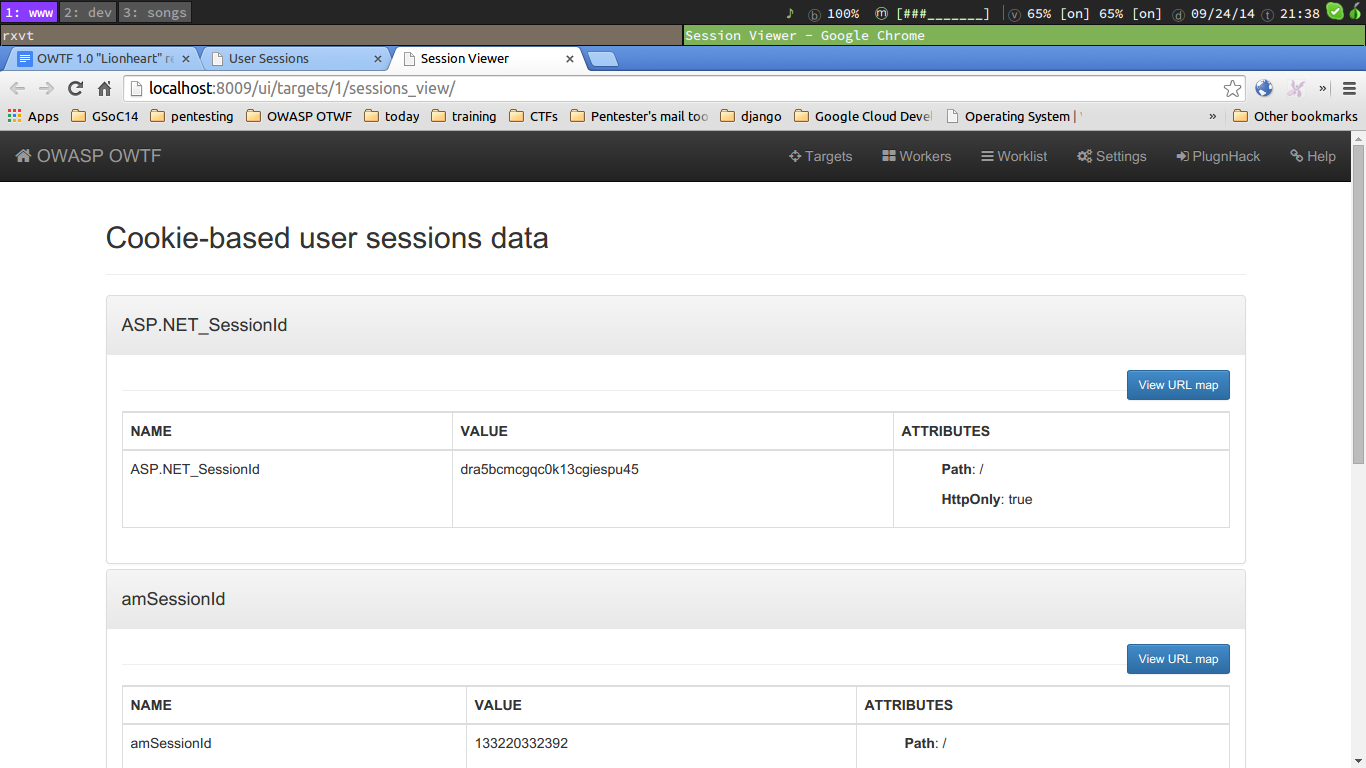Open the PlugnHack navbar item

[x=1218, y=156]
